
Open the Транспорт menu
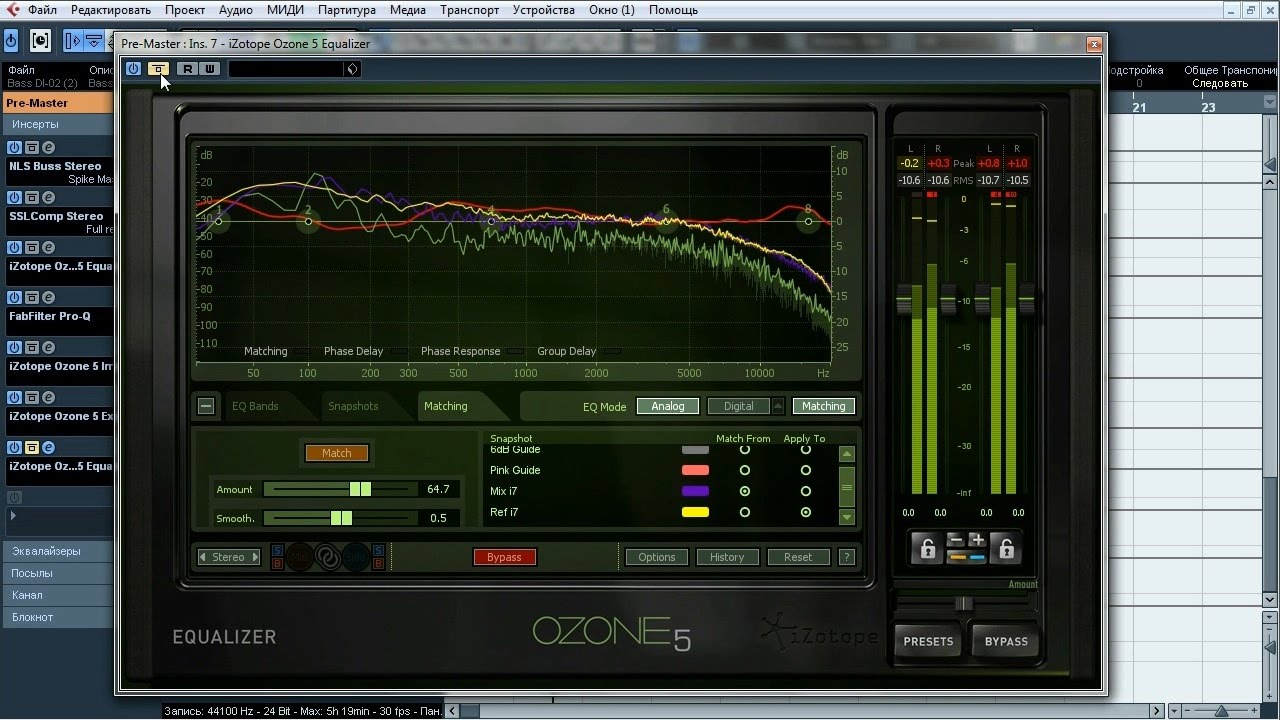[469, 10]
